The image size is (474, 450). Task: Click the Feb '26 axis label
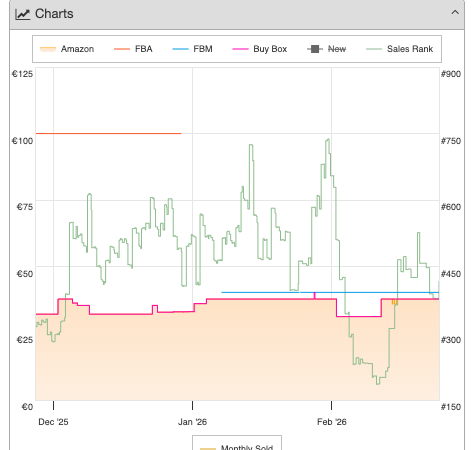(332, 422)
